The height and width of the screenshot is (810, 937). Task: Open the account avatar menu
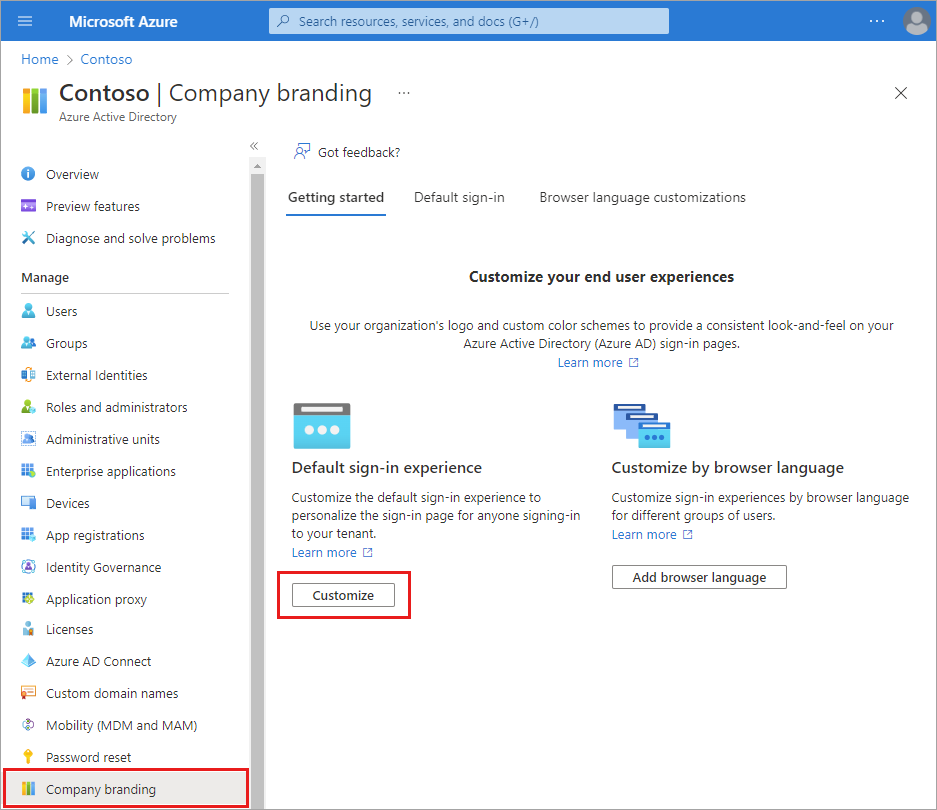click(x=916, y=21)
